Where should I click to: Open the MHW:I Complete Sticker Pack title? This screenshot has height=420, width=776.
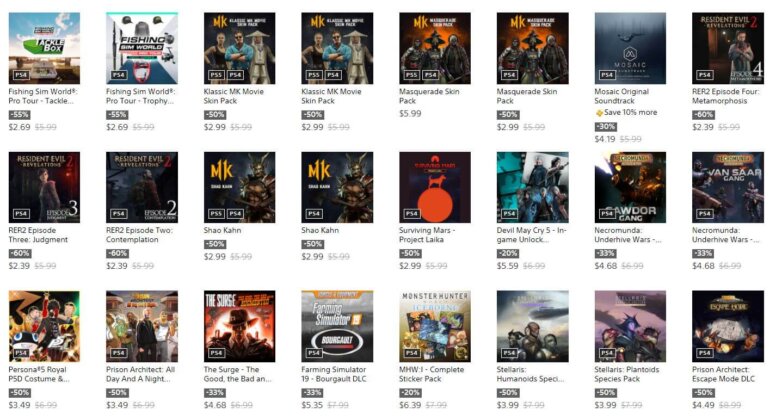point(431,374)
